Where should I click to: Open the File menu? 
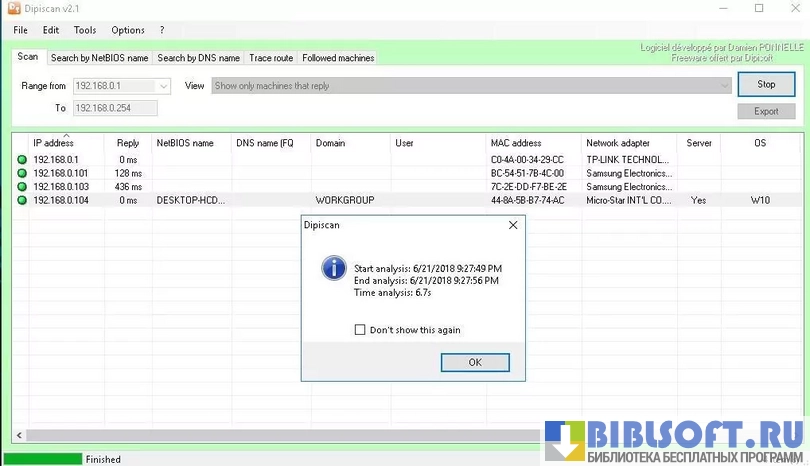(20, 30)
